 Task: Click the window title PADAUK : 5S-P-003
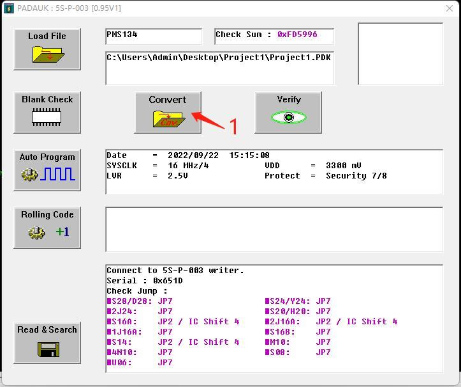coord(69,8)
